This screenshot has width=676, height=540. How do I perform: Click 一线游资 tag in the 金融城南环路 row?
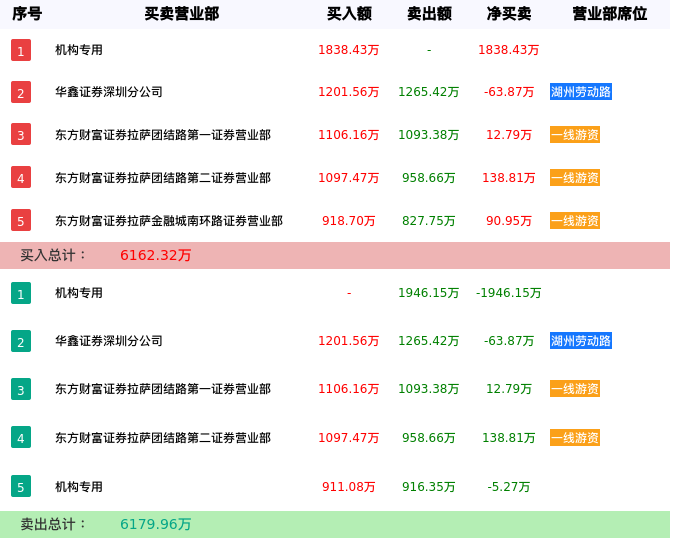[575, 221]
